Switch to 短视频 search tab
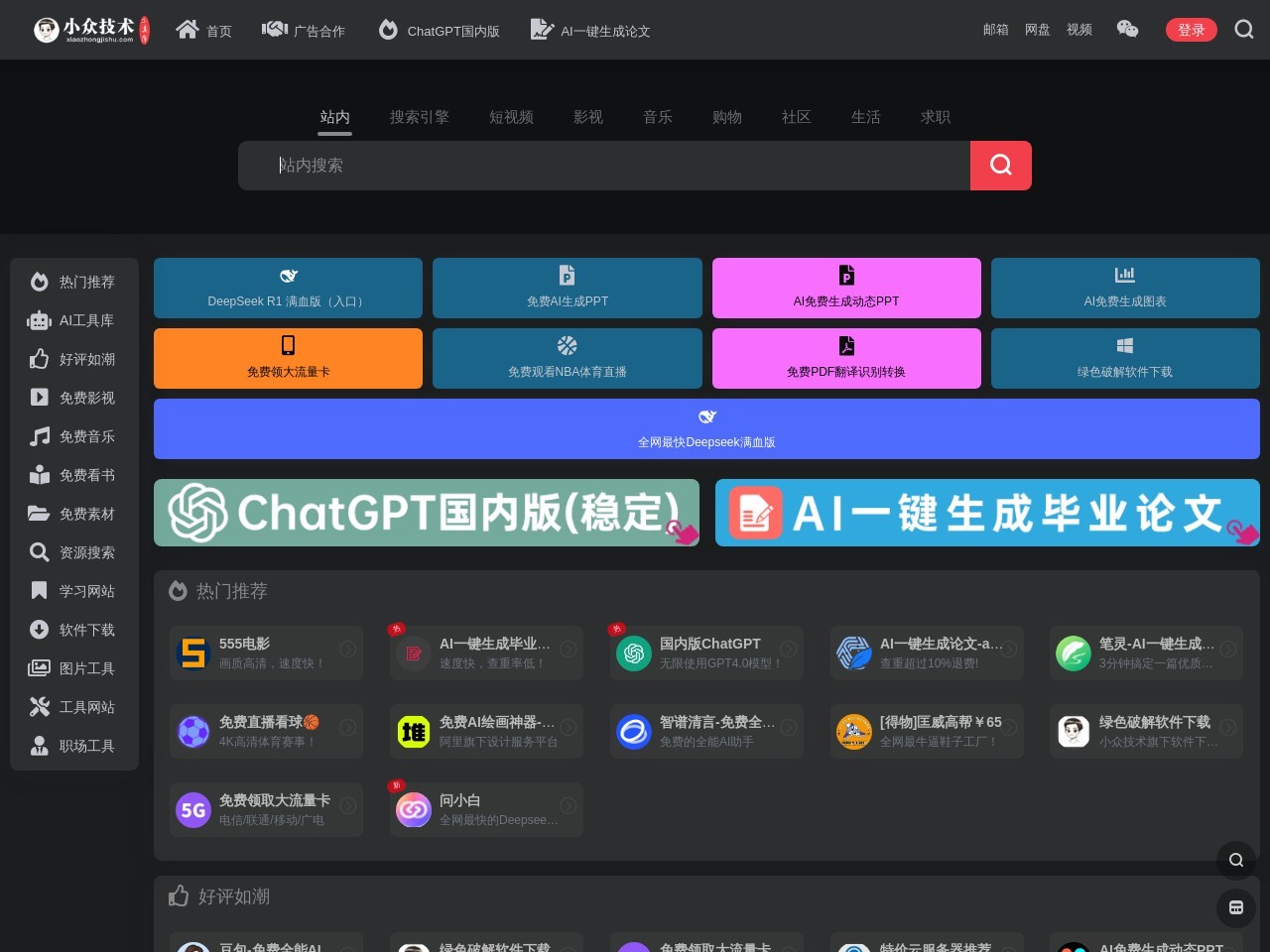 coord(512,117)
